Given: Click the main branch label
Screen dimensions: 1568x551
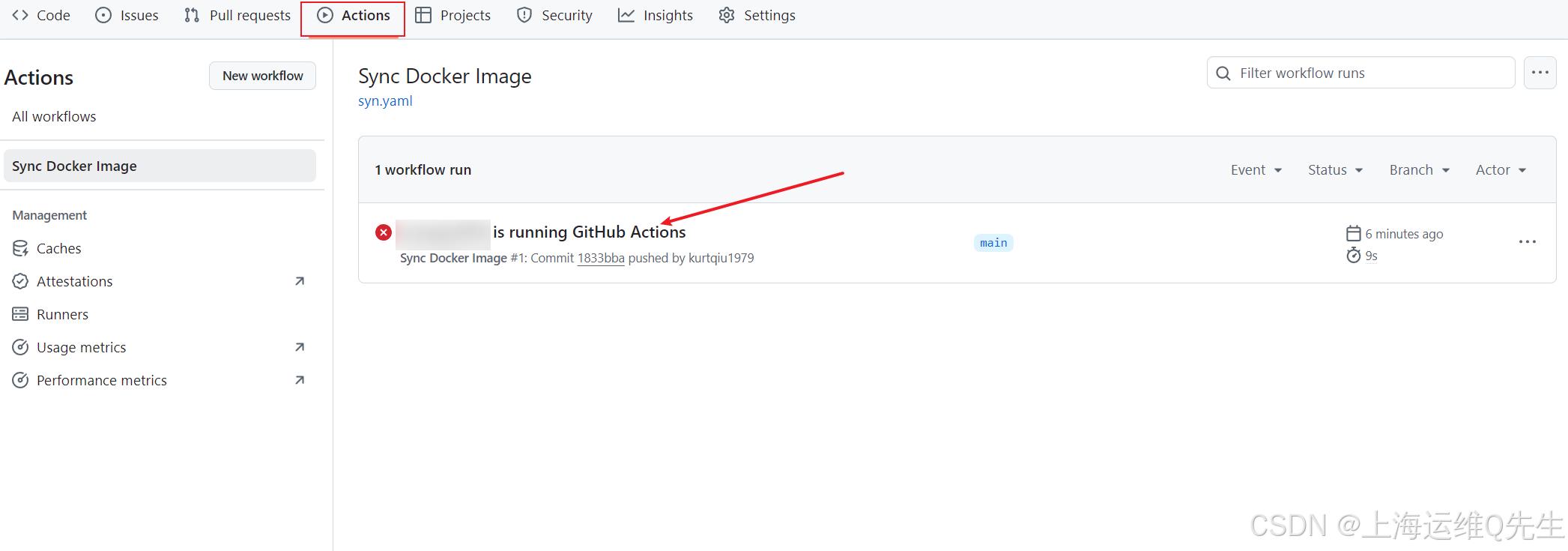Looking at the screenshot, I should 993,243.
